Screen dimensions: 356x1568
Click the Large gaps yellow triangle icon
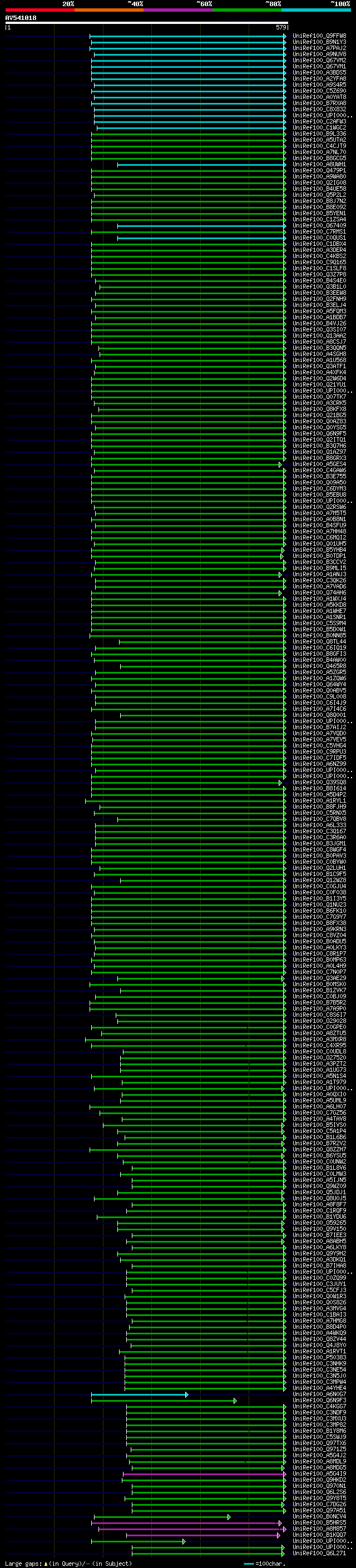(x=46, y=1564)
